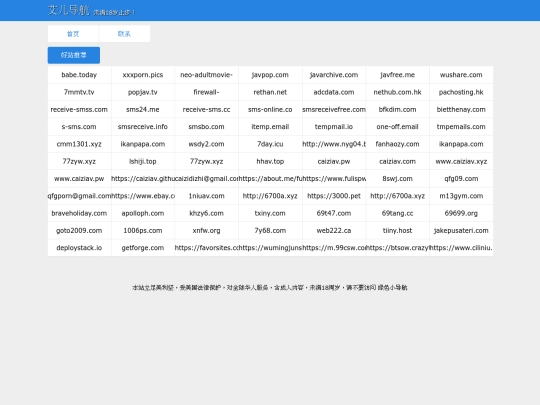Viewport: 540px width, 405px height.
Task: Open the 7day.icu link
Action: tap(270, 144)
